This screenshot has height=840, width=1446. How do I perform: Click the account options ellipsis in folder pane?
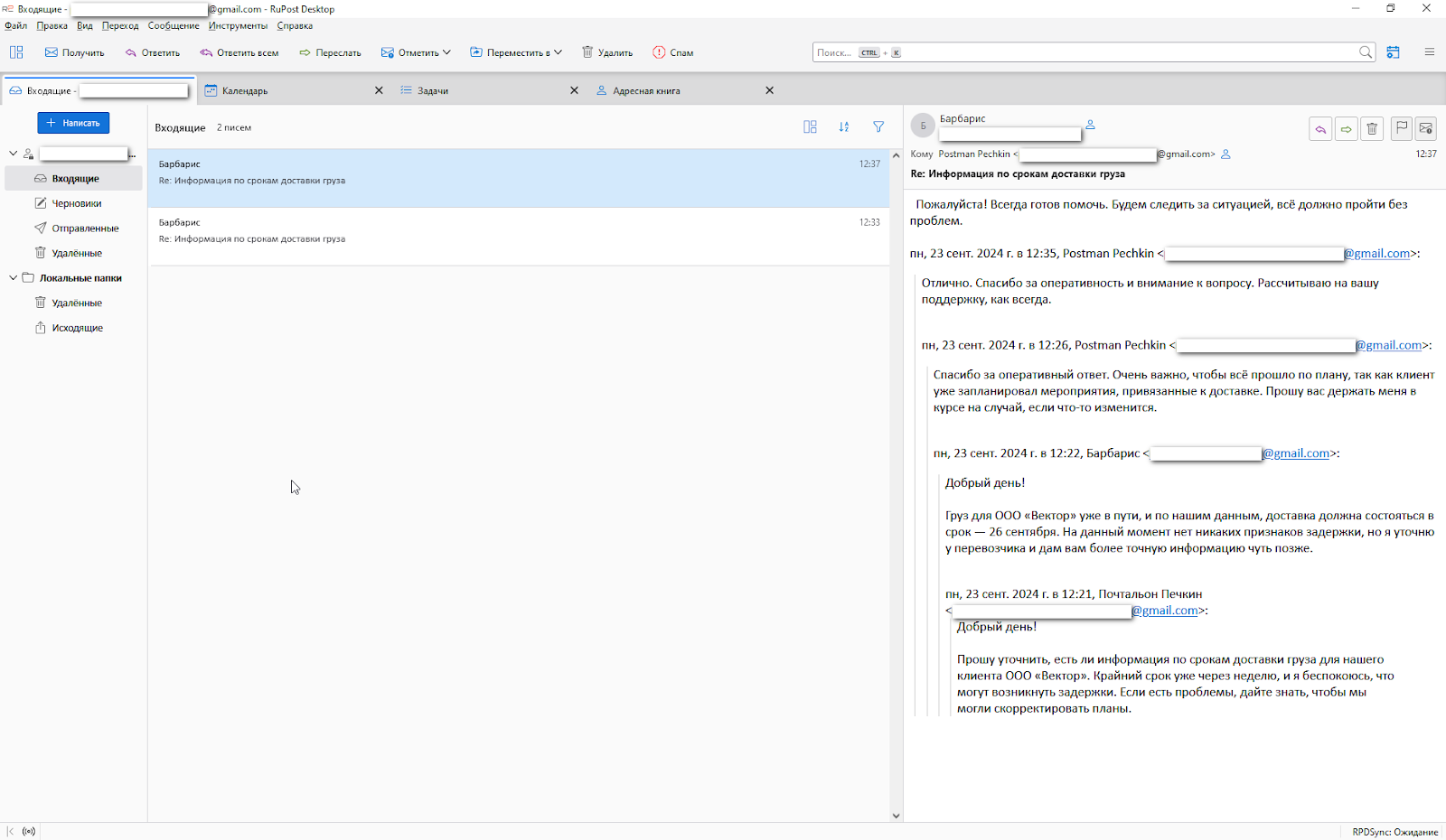coord(132,154)
